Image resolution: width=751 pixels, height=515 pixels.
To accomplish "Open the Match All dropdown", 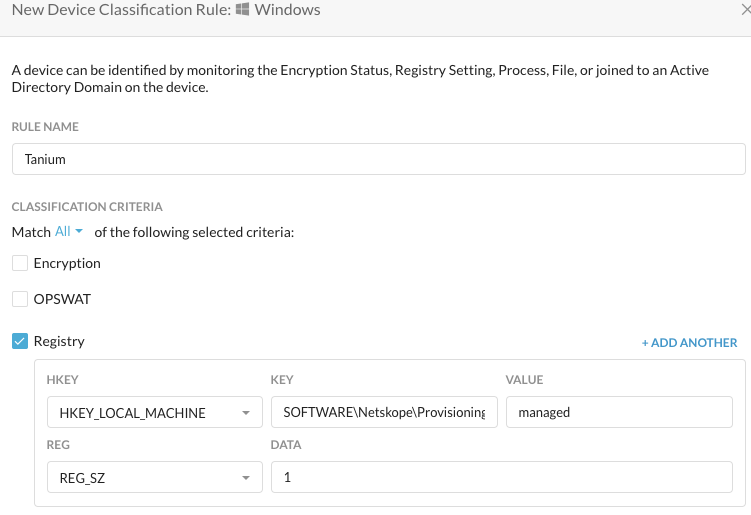I will tap(69, 231).
